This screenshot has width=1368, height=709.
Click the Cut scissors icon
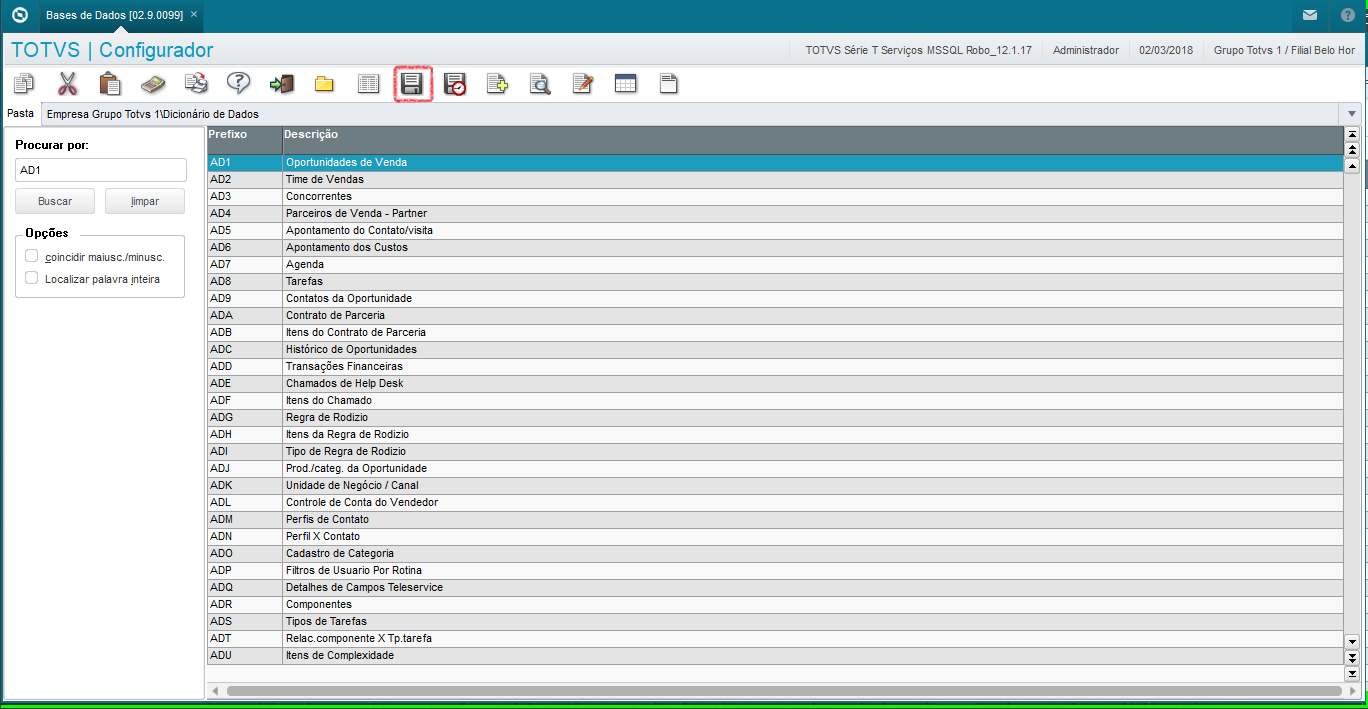point(67,84)
